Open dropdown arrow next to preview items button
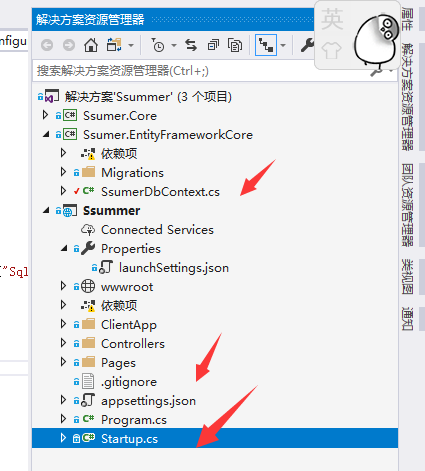 point(283,45)
